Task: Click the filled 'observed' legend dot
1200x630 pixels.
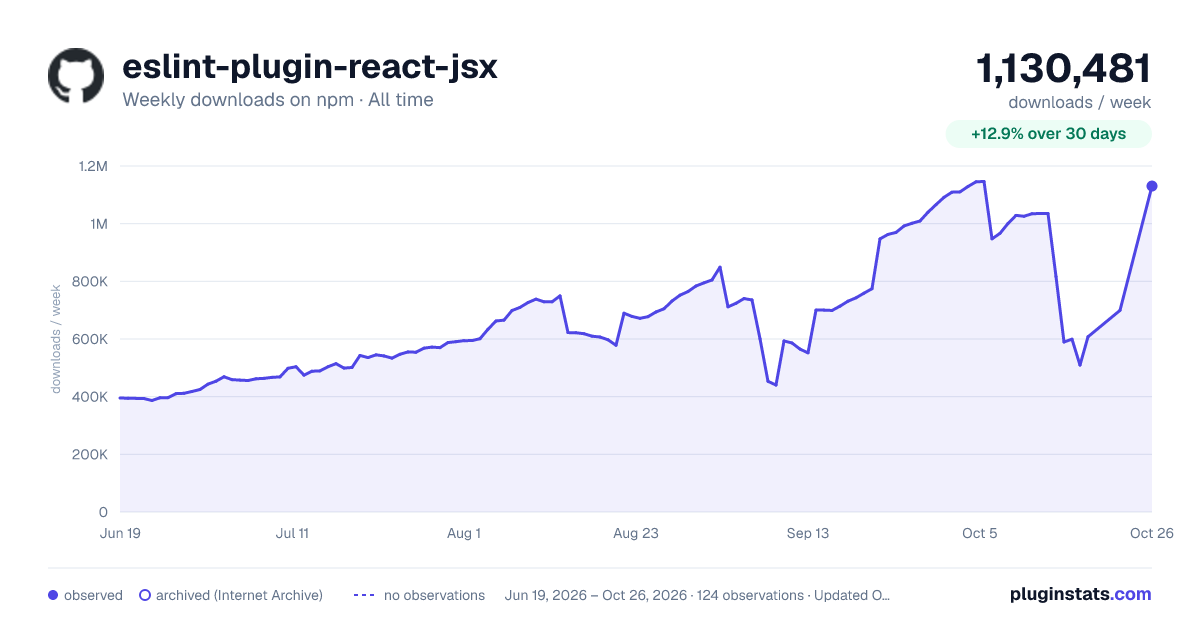Action: click(x=53, y=595)
